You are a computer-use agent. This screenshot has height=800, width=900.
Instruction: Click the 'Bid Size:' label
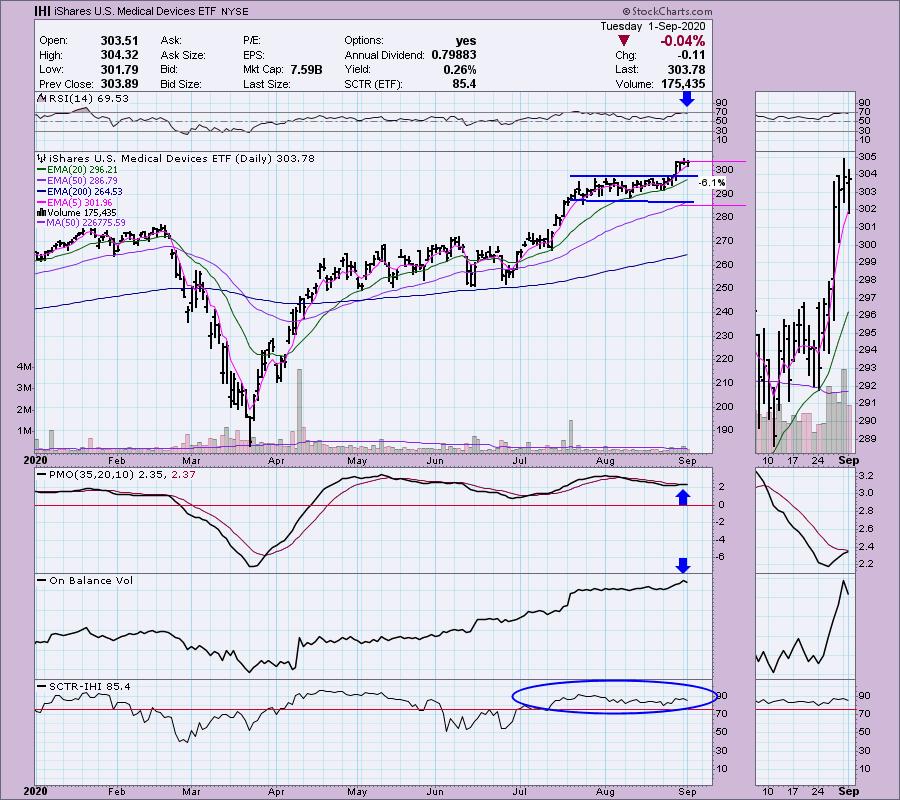[181, 84]
